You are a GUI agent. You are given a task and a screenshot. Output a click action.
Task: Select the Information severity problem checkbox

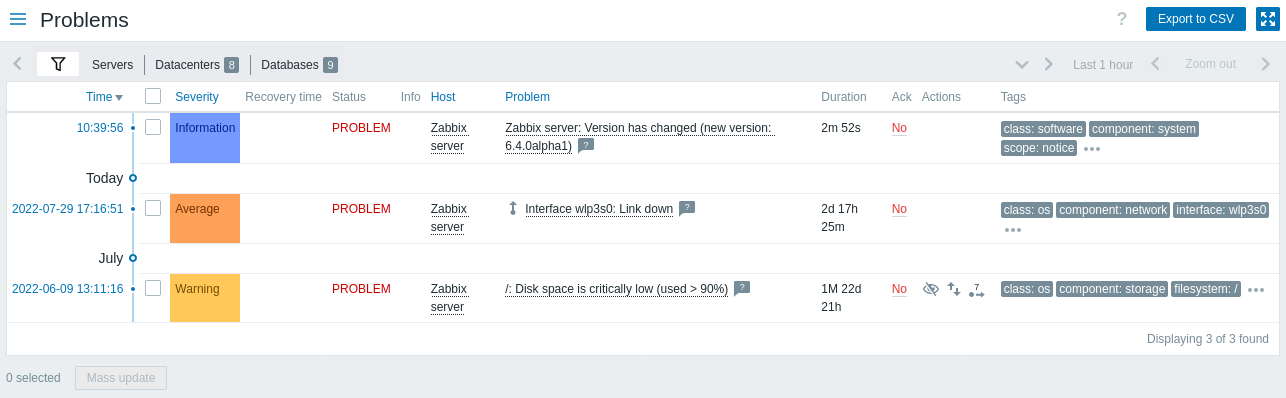coord(153,127)
